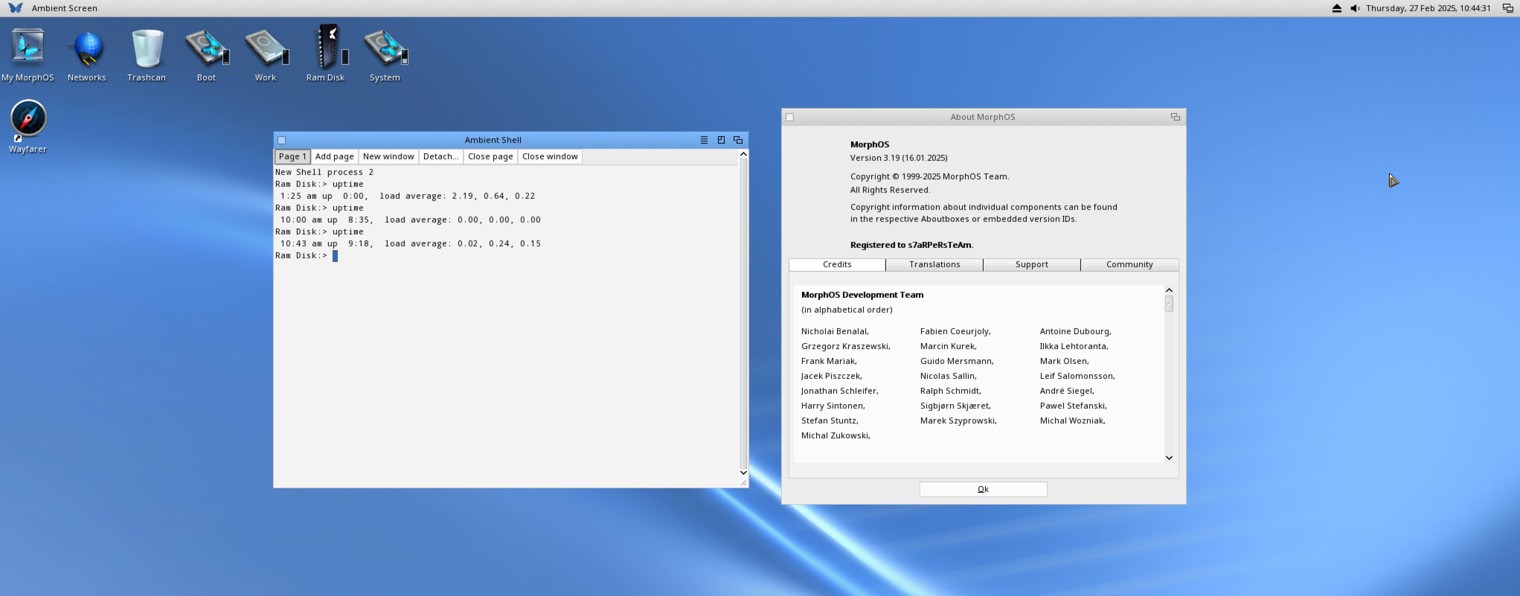Click the Ambient Shell window title bar
The image size is (1520, 596).
493,140
